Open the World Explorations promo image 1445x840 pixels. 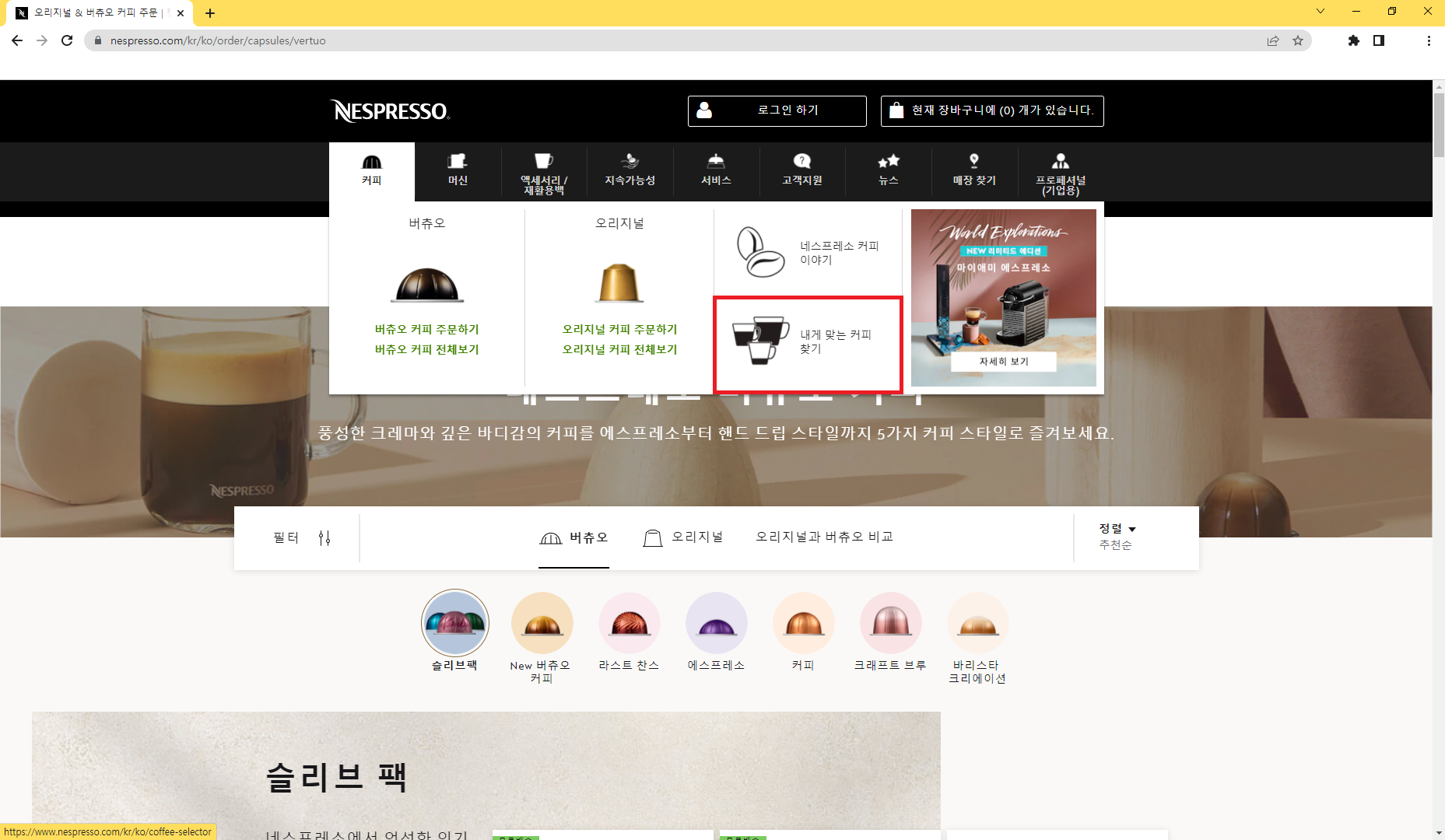[x=1004, y=297]
